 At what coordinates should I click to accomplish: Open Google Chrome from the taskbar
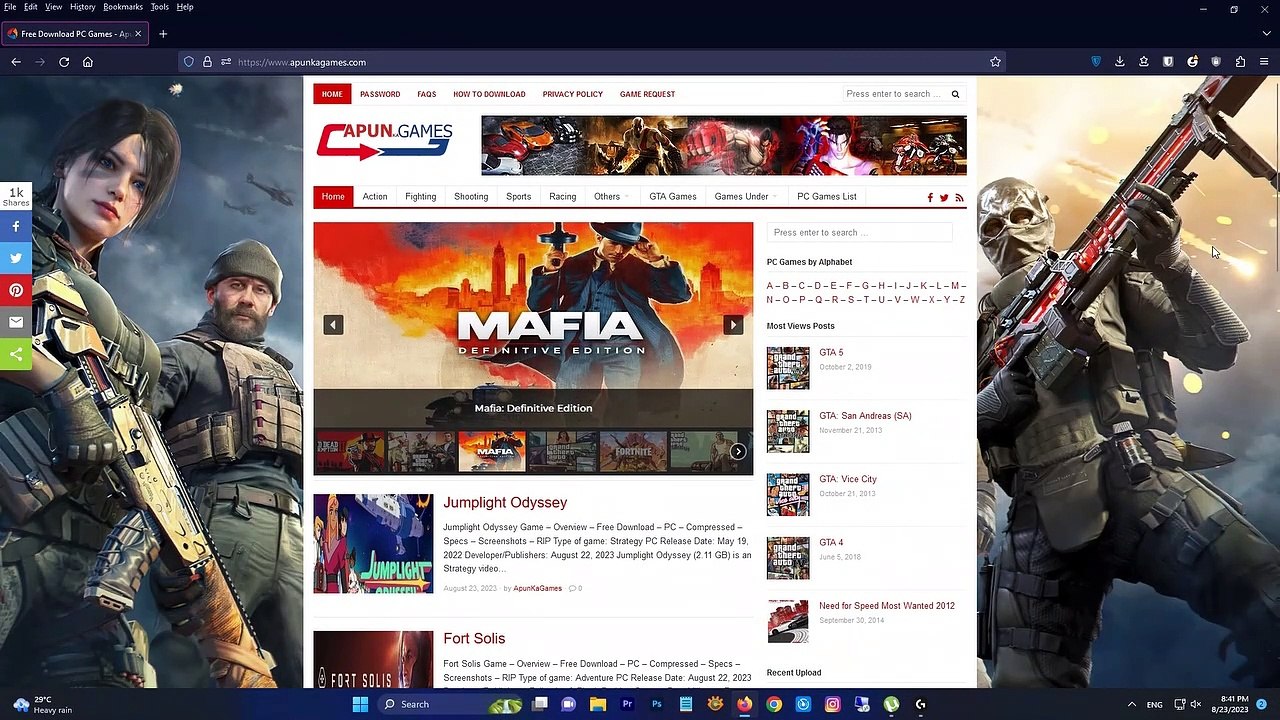pos(774,704)
